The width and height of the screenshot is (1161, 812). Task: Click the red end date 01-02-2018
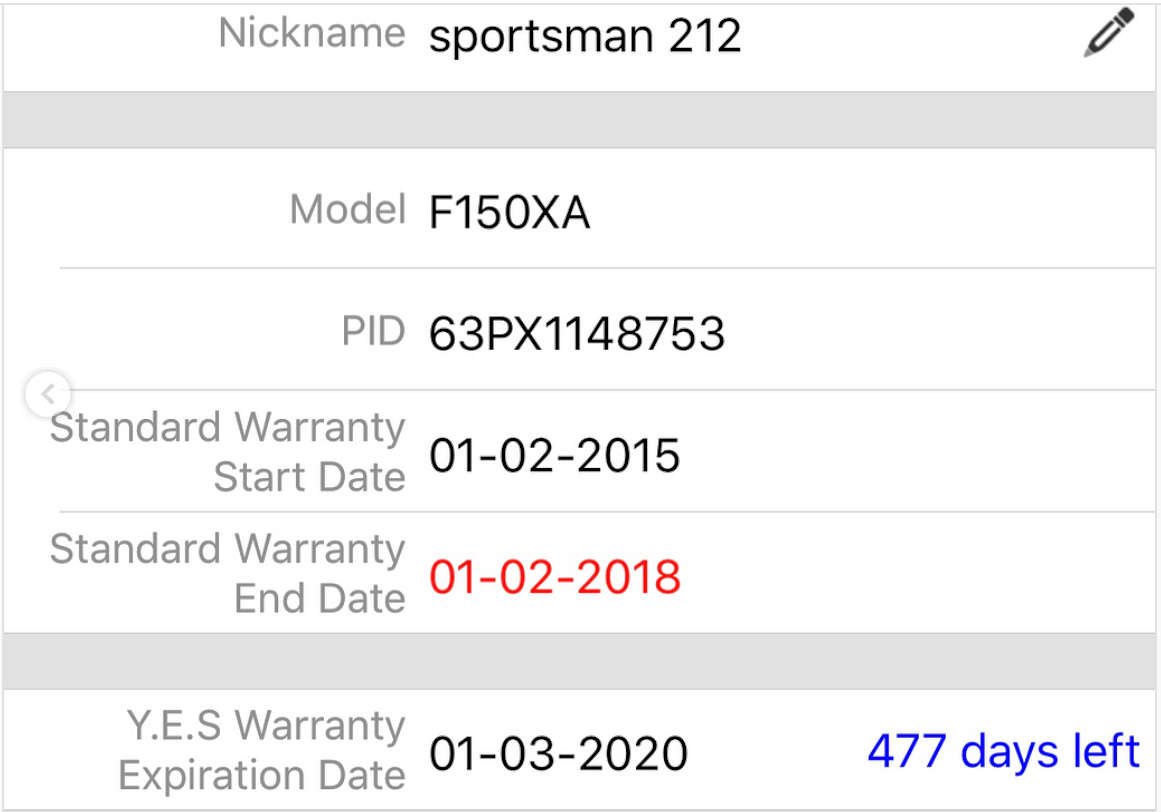tap(554, 578)
